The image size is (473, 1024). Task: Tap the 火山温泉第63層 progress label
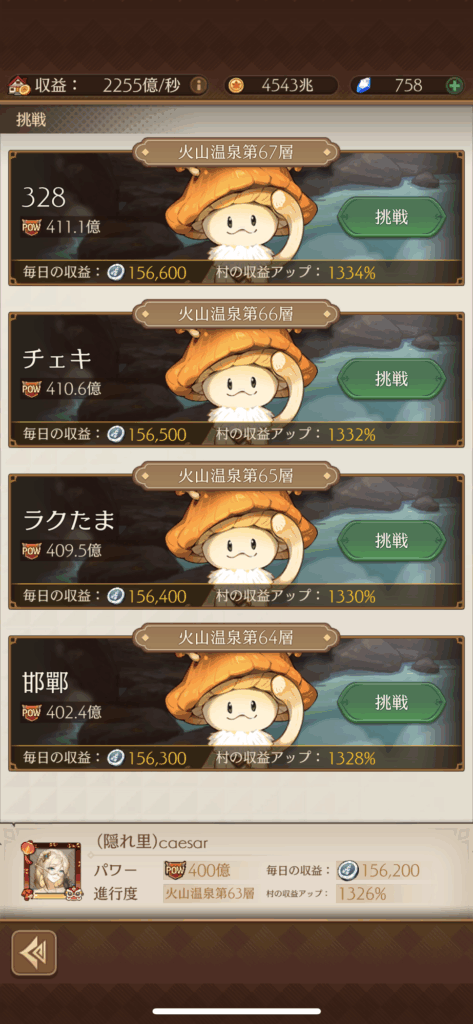208,893
